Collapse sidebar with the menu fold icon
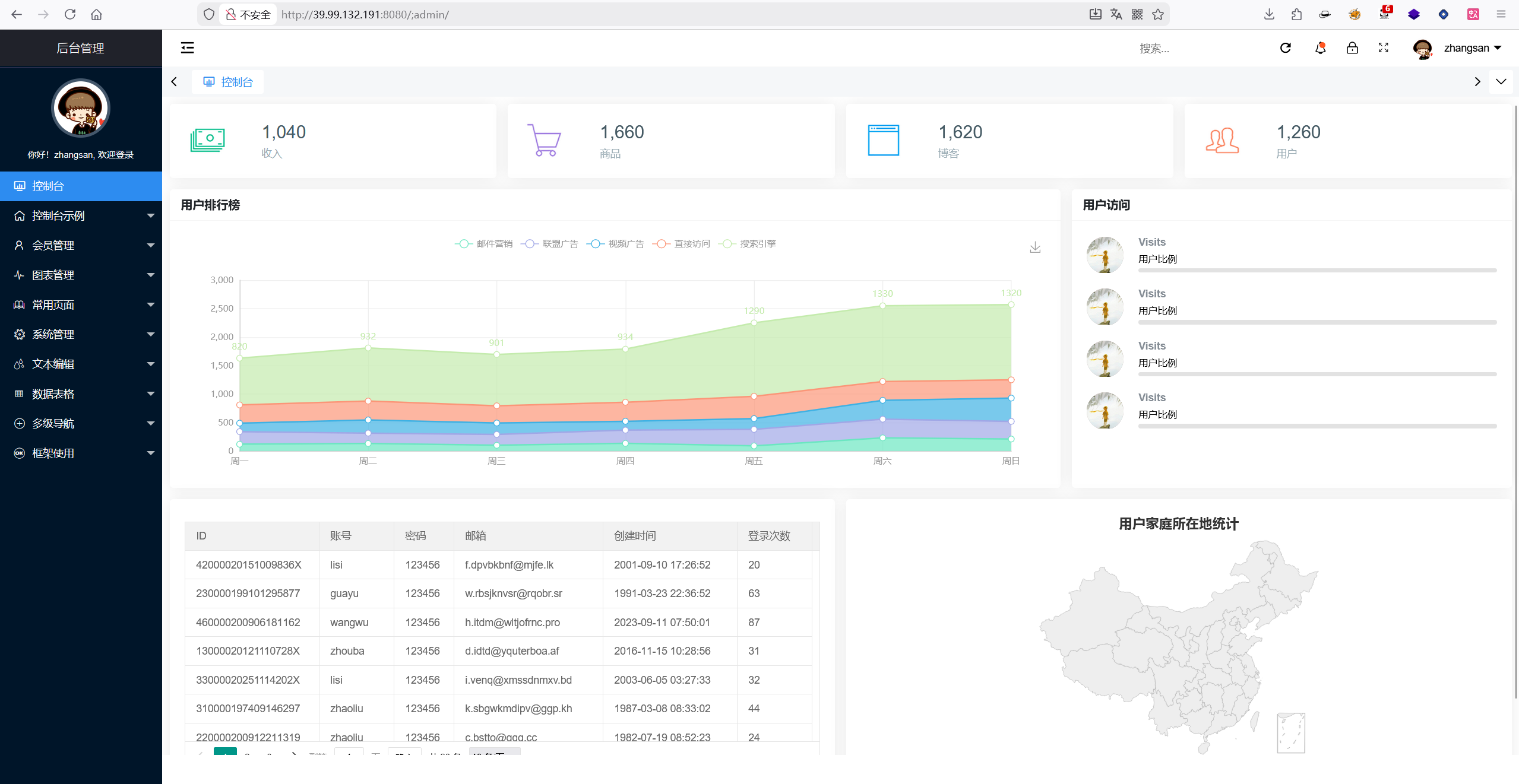Image resolution: width=1519 pixels, height=784 pixels. tap(187, 48)
